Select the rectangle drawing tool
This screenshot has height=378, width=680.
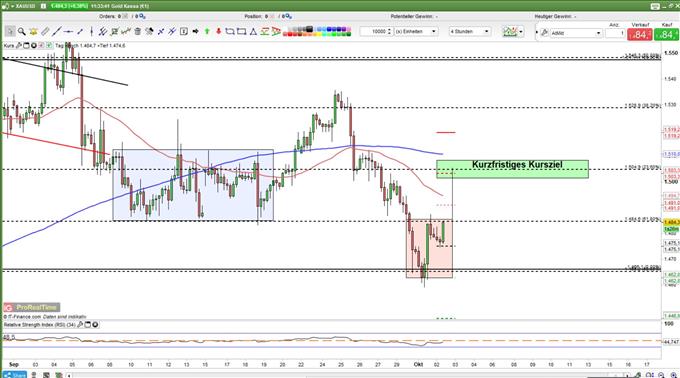pyautogui.click(x=242, y=31)
